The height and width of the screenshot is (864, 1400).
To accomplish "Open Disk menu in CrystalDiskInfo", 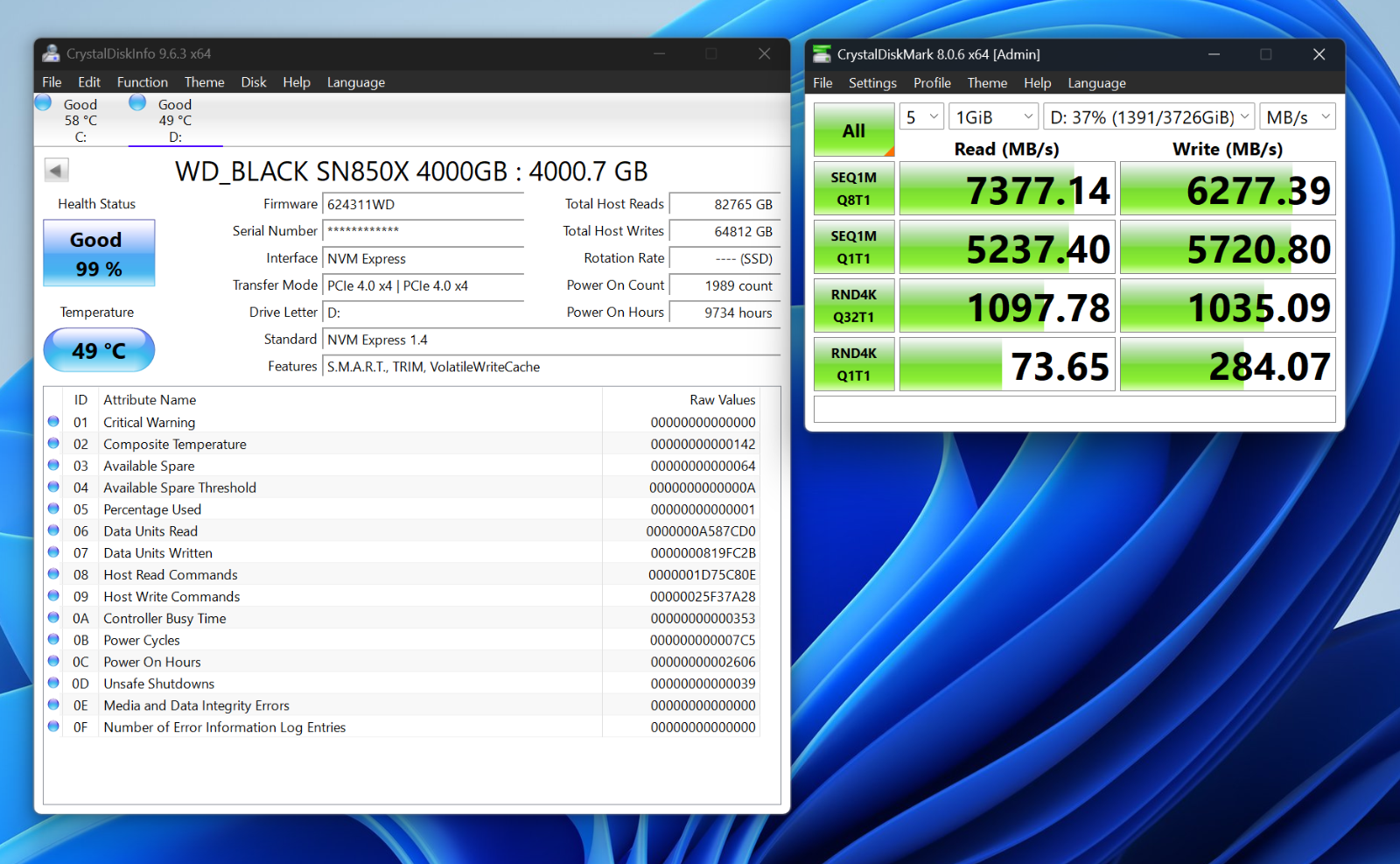I will [x=254, y=82].
